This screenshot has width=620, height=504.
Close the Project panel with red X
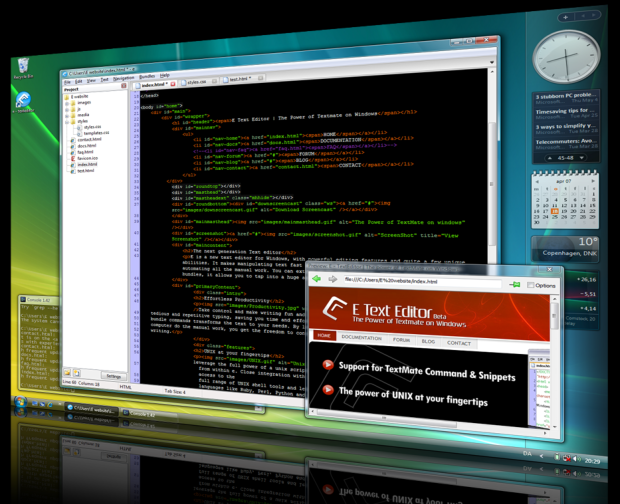click(124, 85)
